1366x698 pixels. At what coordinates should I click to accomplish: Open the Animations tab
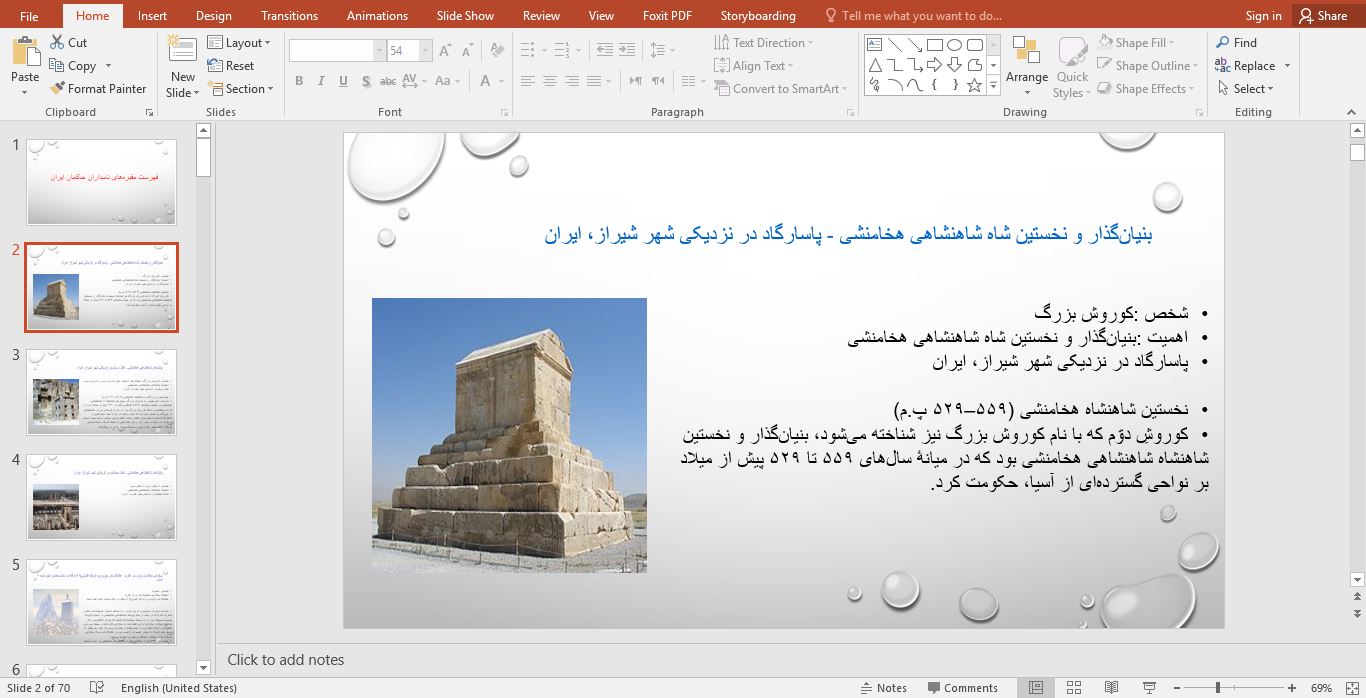click(x=377, y=15)
